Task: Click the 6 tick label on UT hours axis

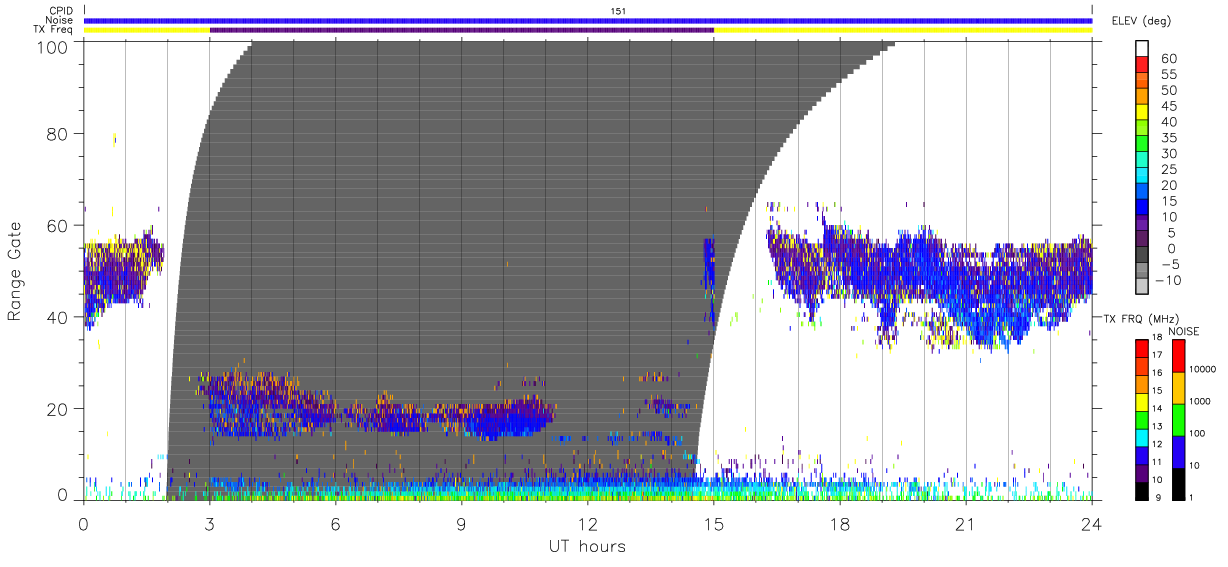Action: pyautogui.click(x=336, y=524)
